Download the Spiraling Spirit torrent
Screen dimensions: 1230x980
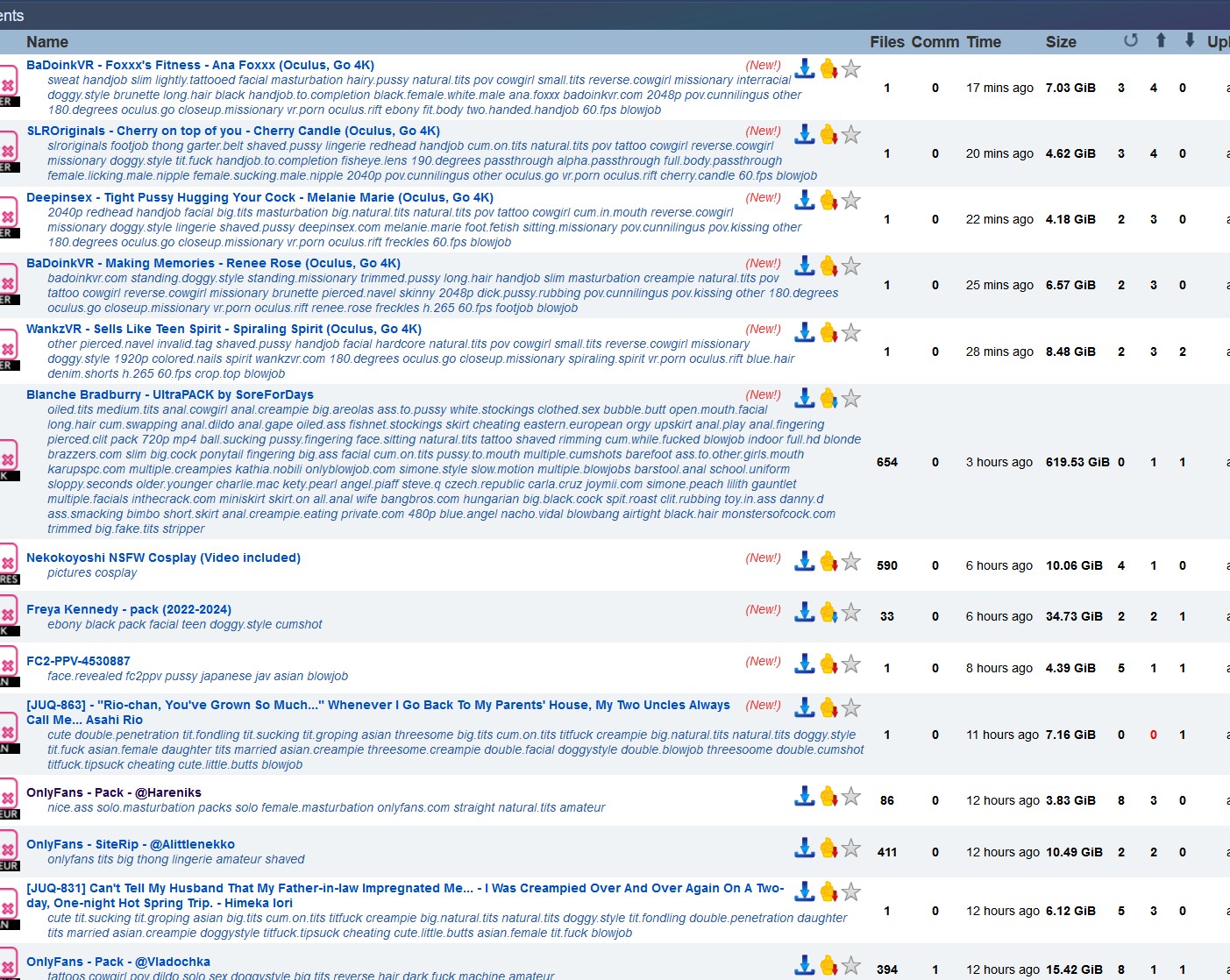804,332
